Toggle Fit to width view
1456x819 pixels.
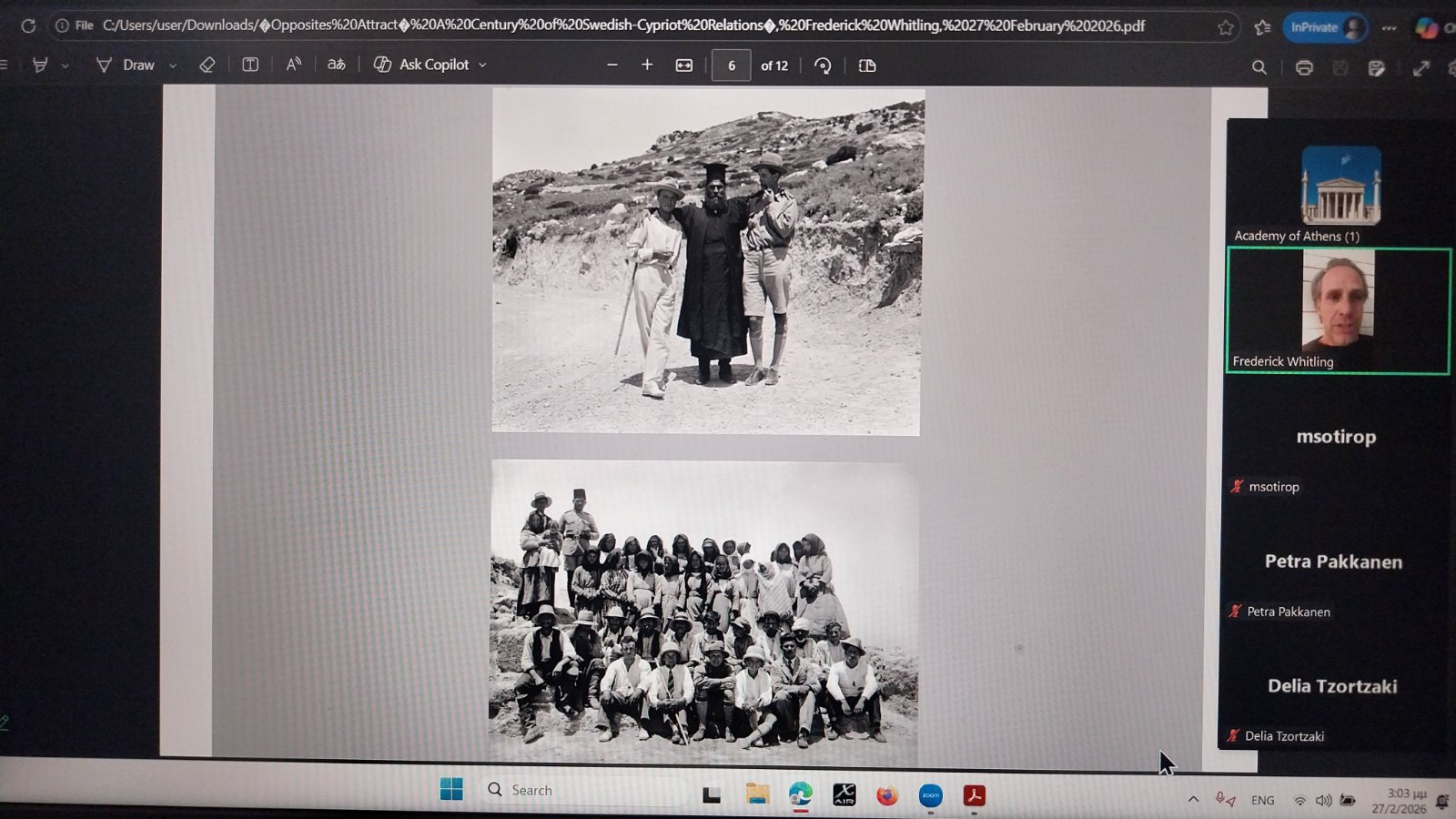pyautogui.click(x=684, y=66)
